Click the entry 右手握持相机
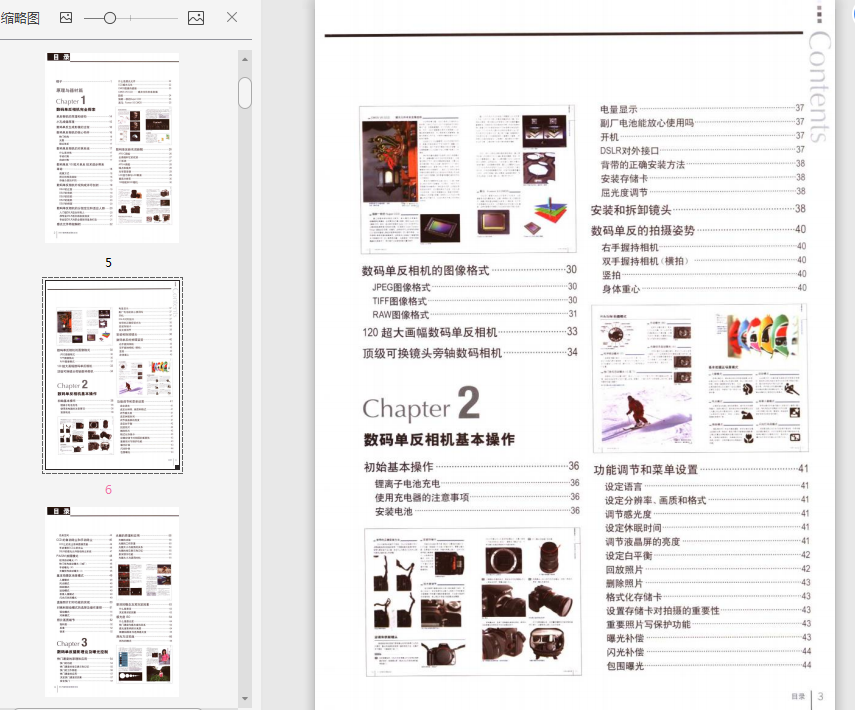 (630, 247)
